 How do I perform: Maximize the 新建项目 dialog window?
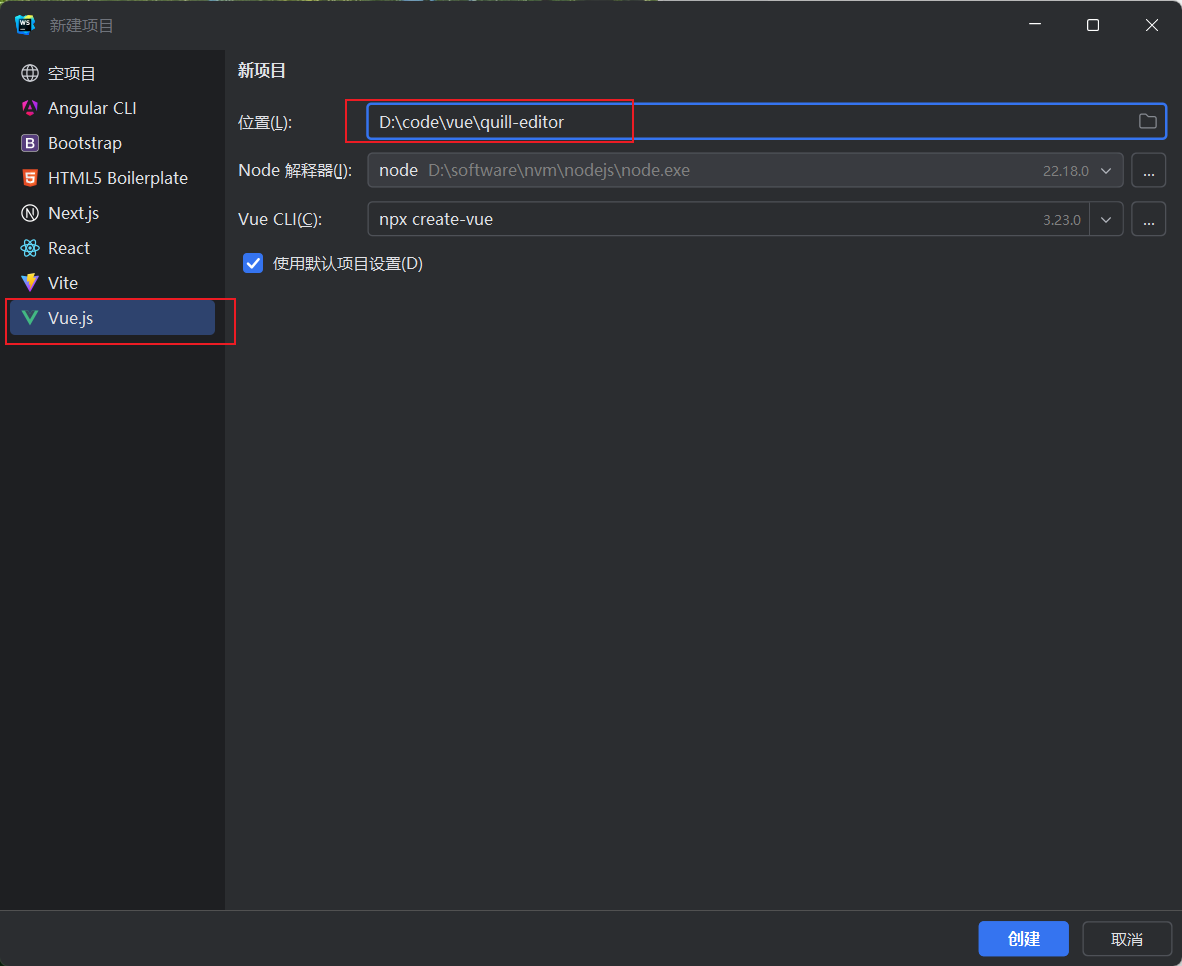(x=1092, y=25)
